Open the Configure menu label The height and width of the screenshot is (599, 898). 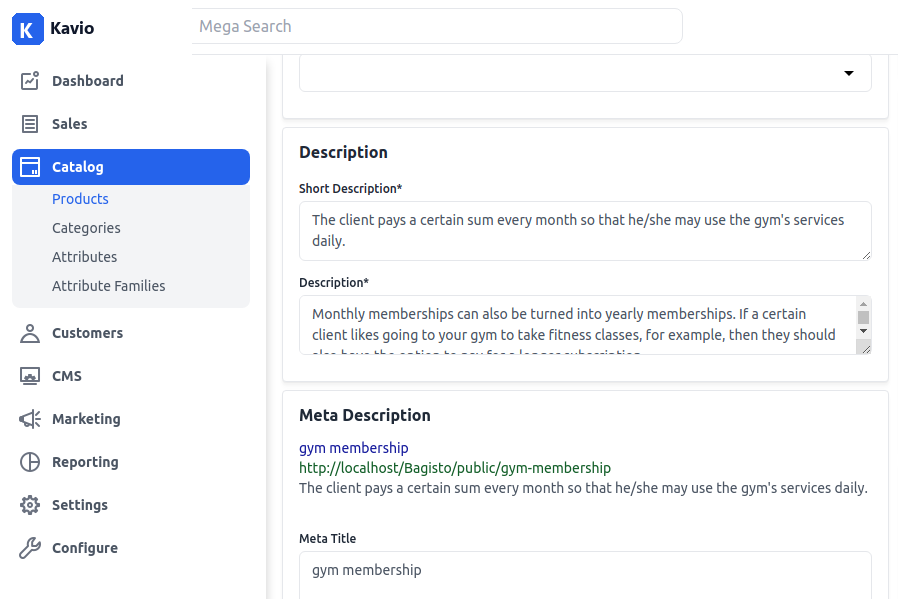pyautogui.click(x=85, y=548)
